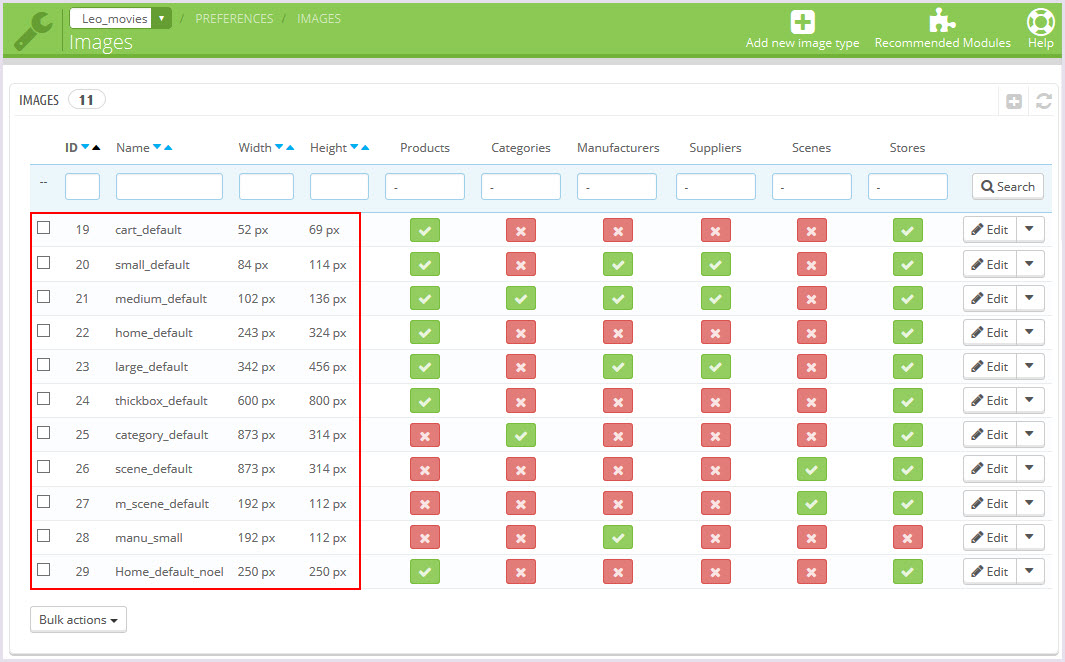The width and height of the screenshot is (1065, 662).
Task: Click the Height filter input field
Action: [x=339, y=186]
